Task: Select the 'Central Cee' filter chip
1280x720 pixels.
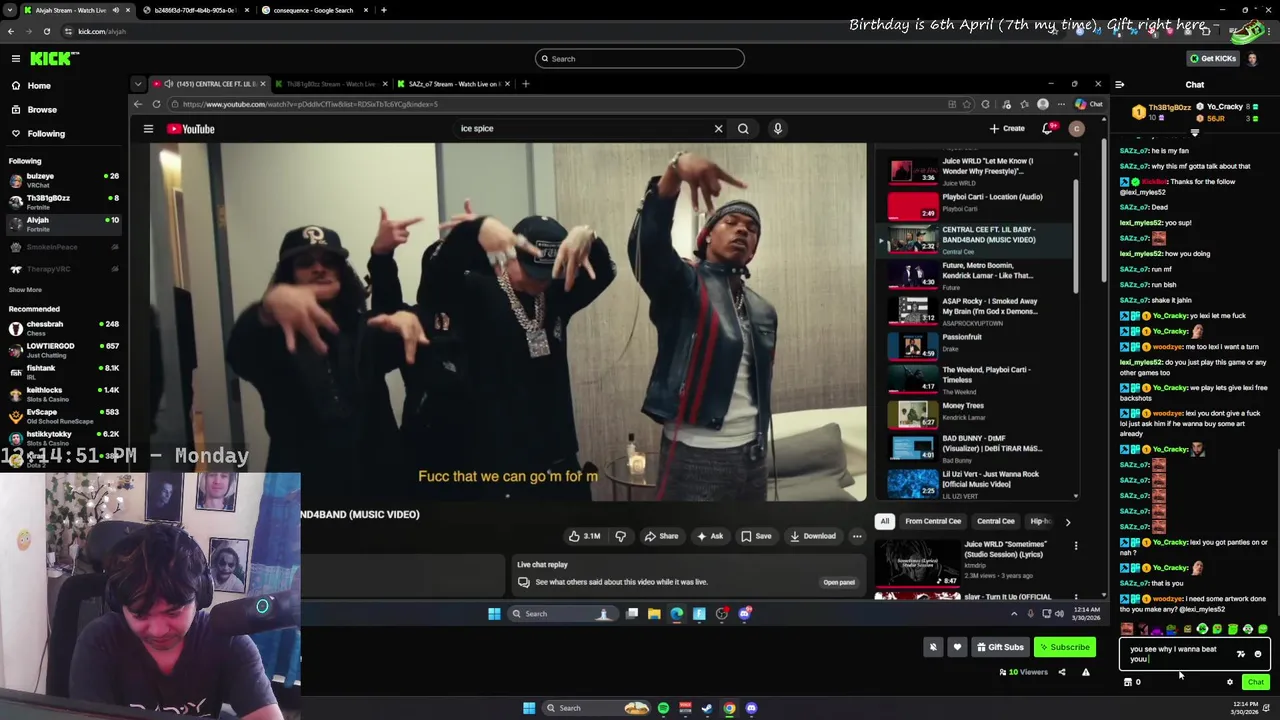Action: (x=995, y=521)
